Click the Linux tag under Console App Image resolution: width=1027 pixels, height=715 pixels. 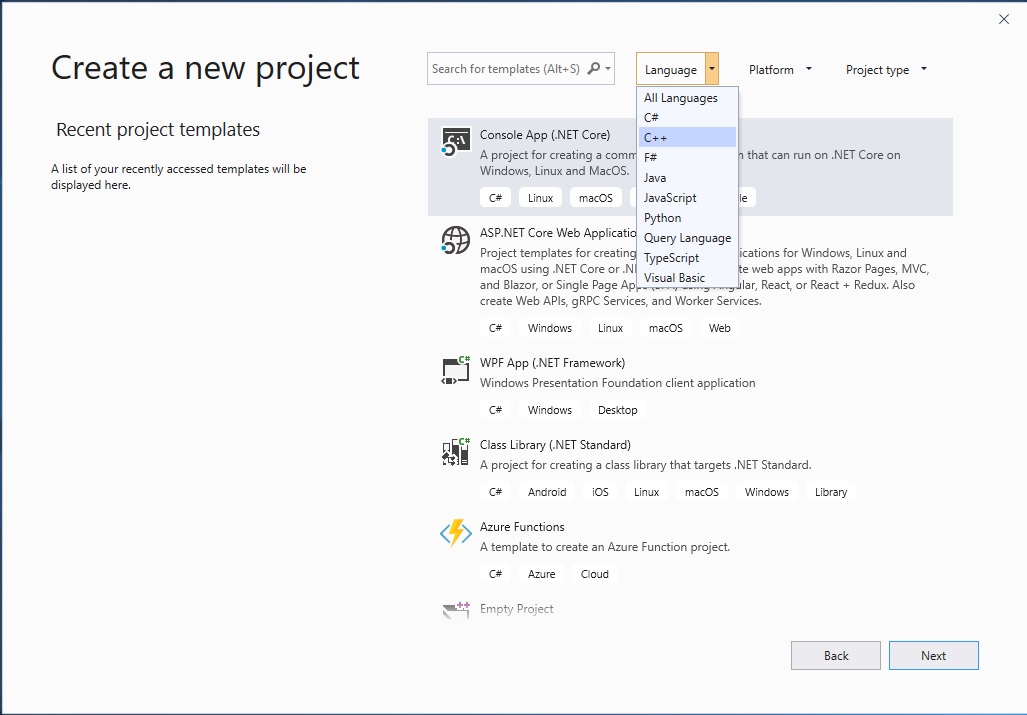[x=540, y=198]
